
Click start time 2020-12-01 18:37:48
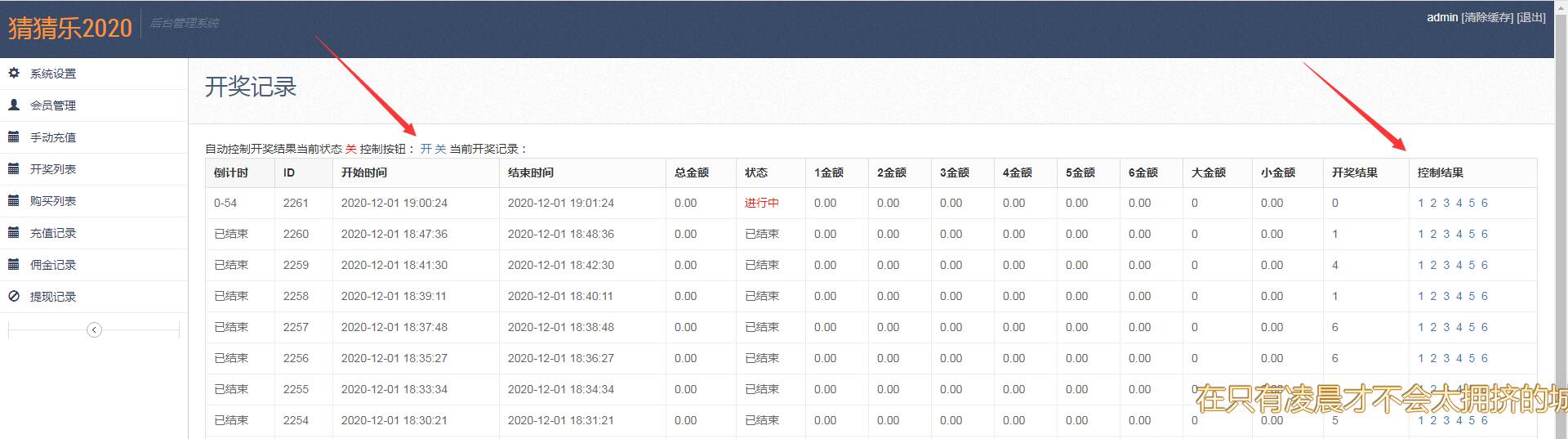point(394,327)
